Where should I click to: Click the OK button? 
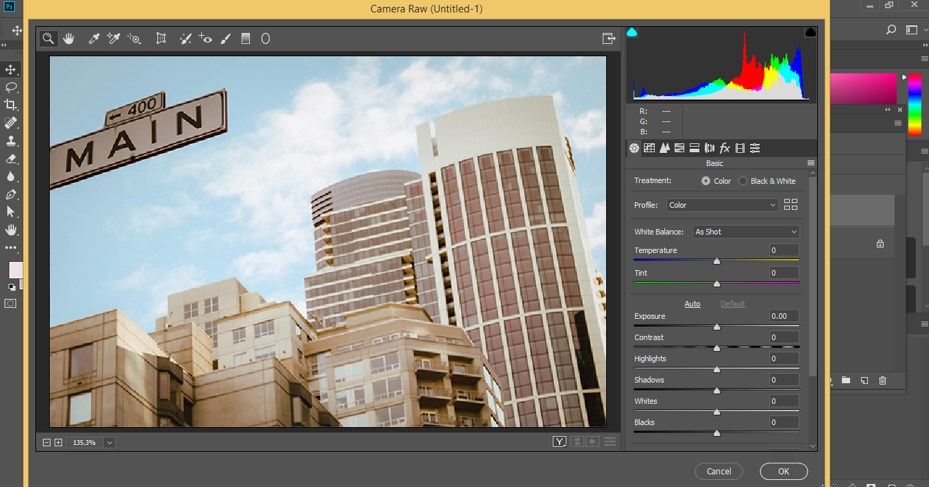[x=783, y=471]
